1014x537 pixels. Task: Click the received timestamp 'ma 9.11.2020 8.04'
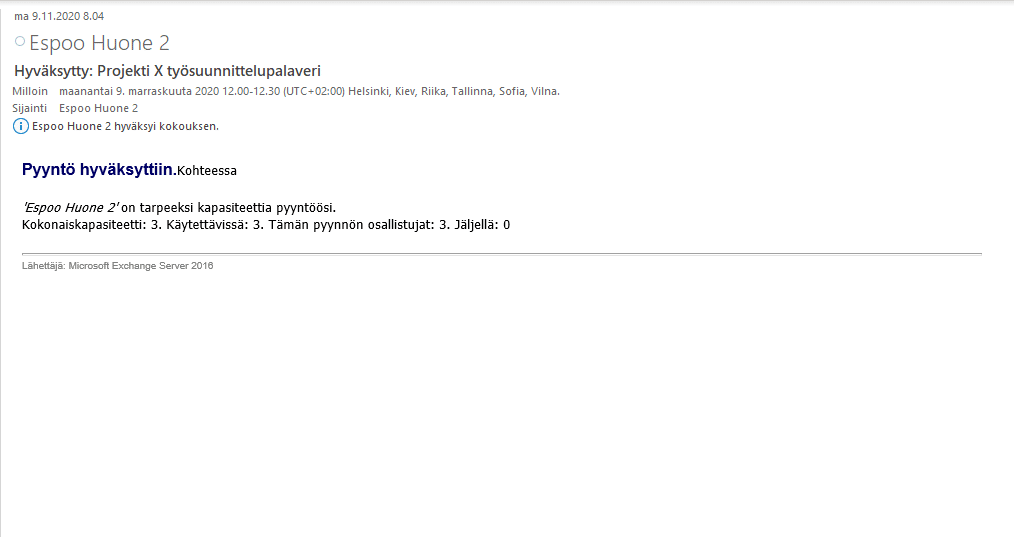tap(59, 16)
